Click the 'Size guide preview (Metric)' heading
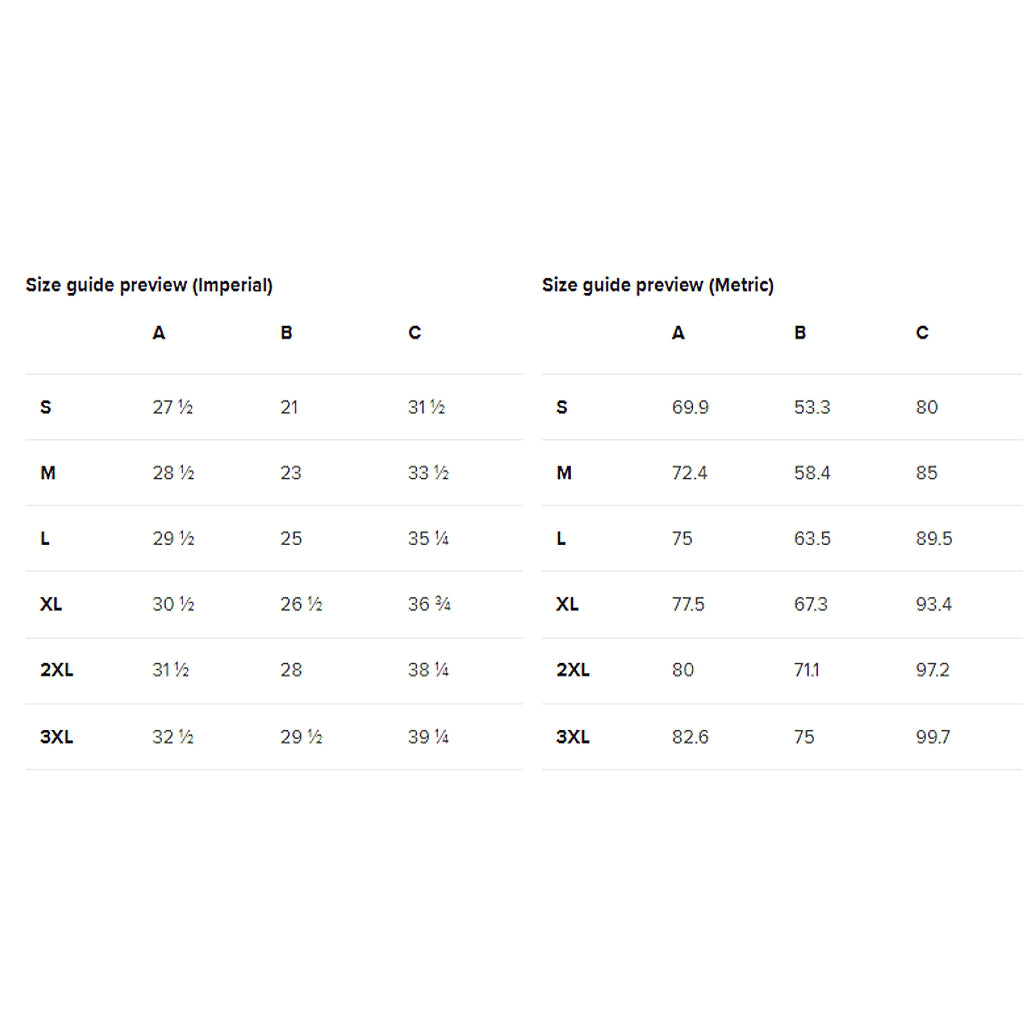The image size is (1024, 1024). (x=658, y=285)
